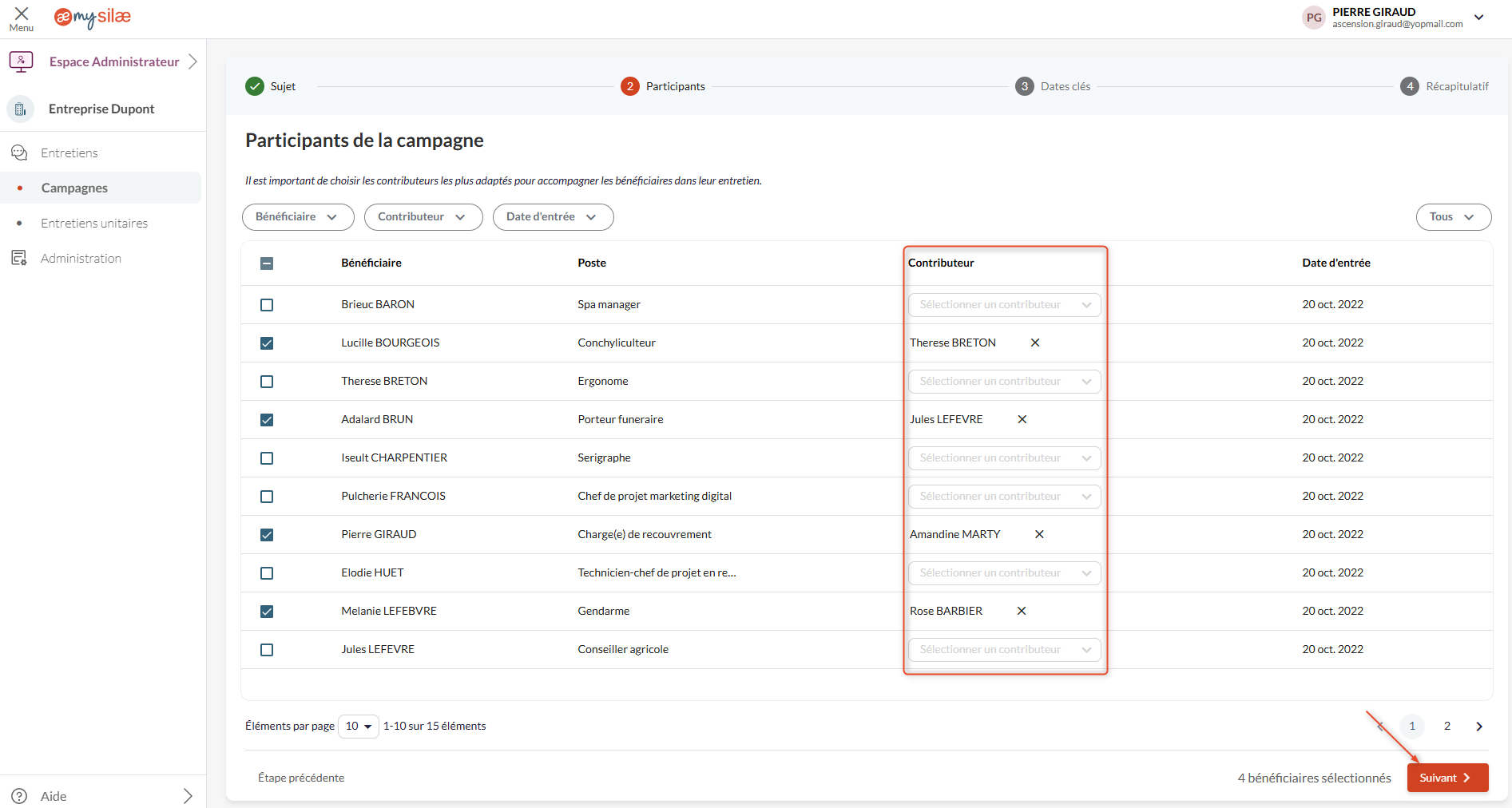Close the menu with the X icon
Screen dimensions: 1512x808
point(22,14)
